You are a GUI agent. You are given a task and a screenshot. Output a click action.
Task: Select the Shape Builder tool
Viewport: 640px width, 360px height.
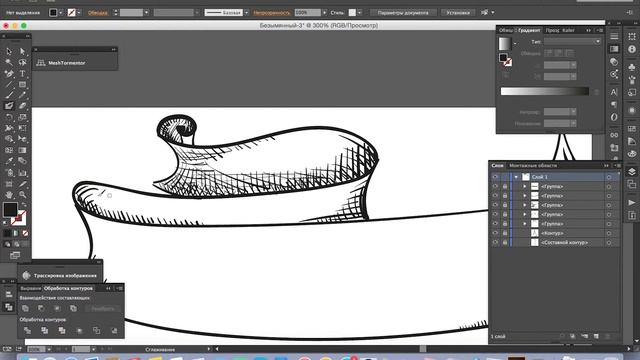pos(9,139)
